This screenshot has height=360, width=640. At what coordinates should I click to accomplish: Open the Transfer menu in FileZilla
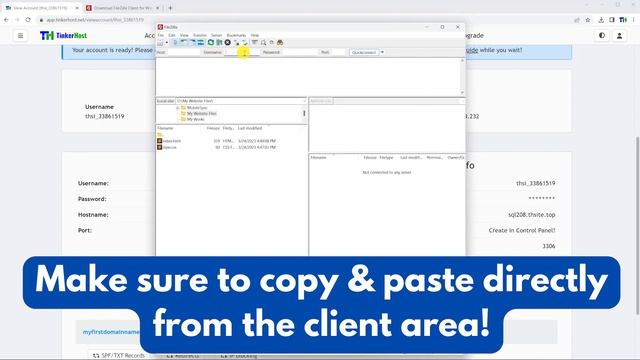click(200, 35)
